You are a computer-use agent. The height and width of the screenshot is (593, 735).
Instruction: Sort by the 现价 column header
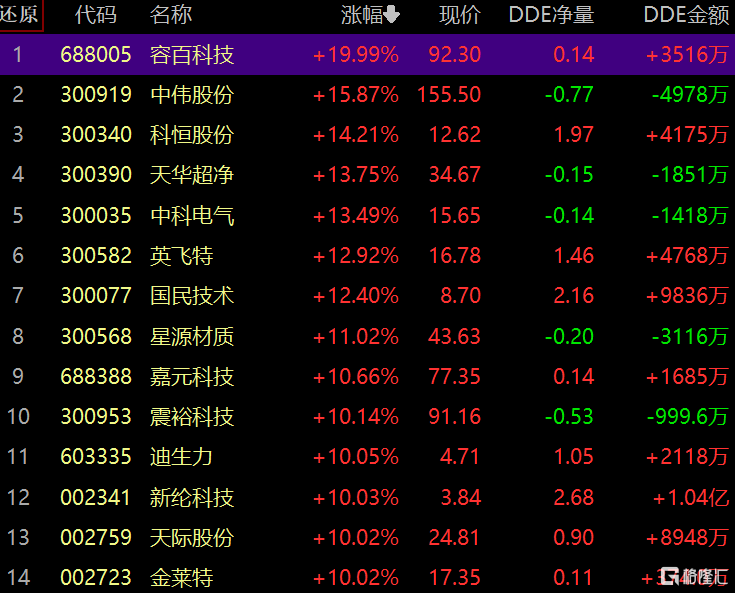pyautogui.click(x=460, y=15)
